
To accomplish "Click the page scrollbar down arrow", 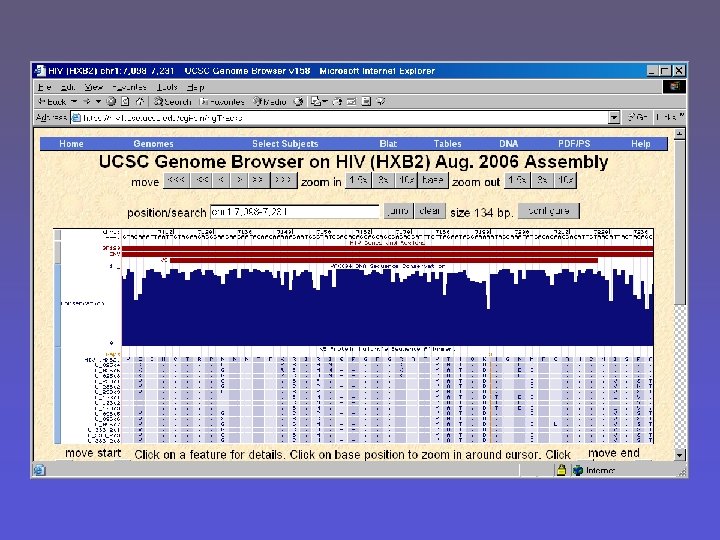I will (x=680, y=455).
